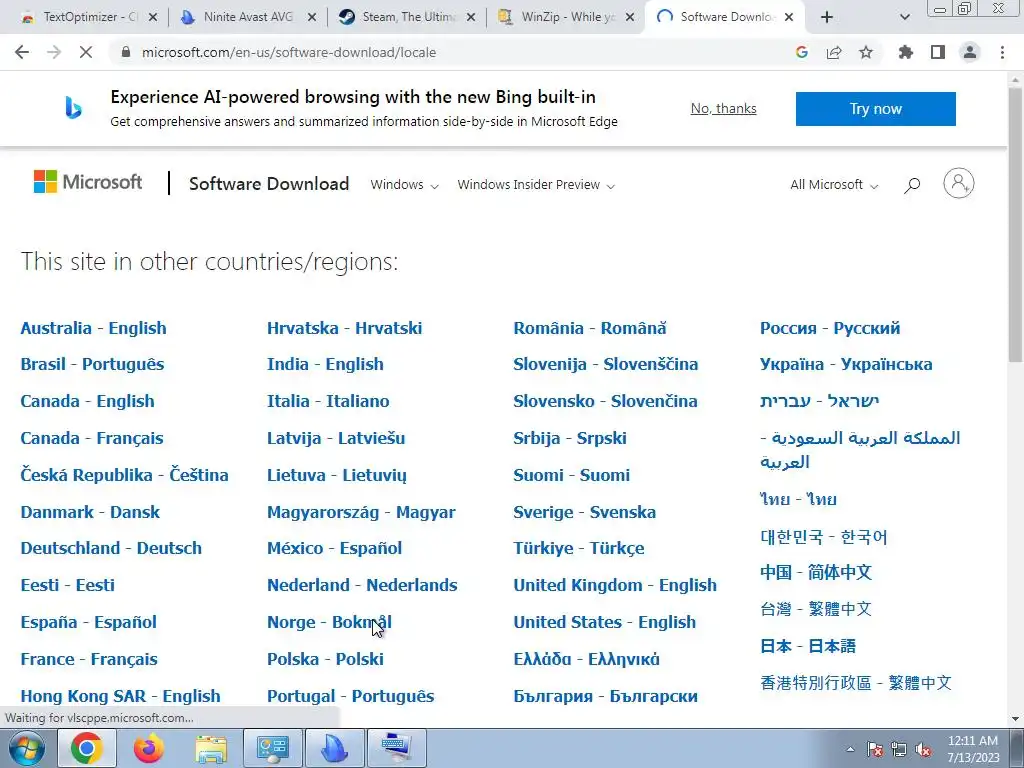The height and width of the screenshot is (768, 1024).
Task: Choose Australia - English
Action: 93,328
